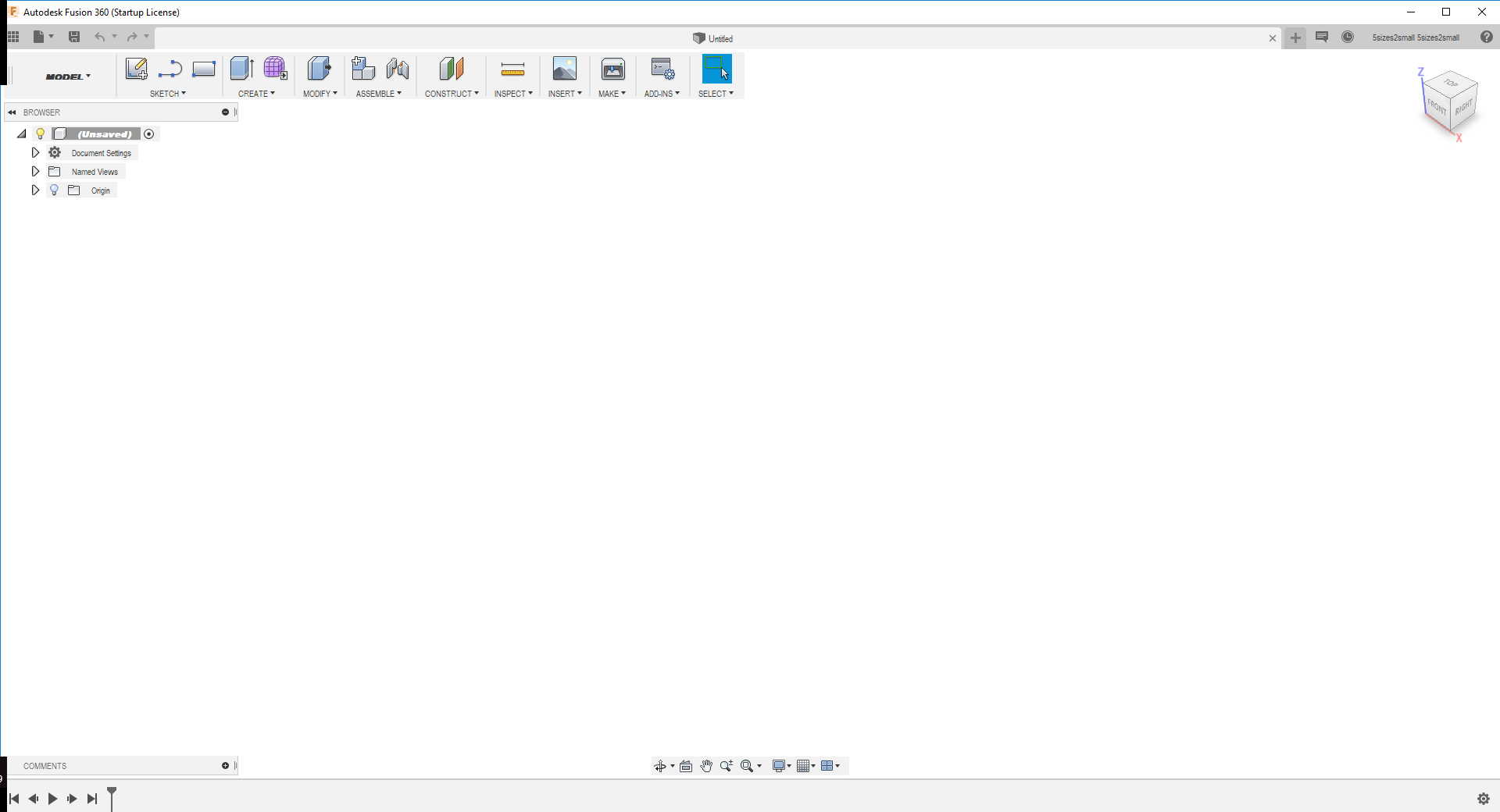Toggle visibility bulb of Origin folder
The image size is (1500, 812).
click(54, 190)
